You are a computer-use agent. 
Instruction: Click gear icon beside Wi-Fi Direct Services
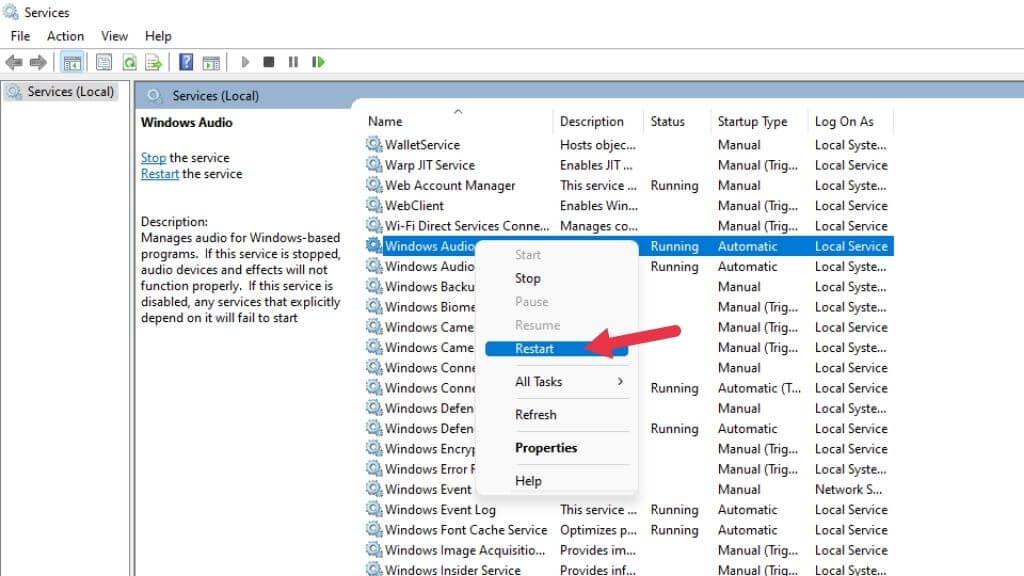(x=374, y=225)
